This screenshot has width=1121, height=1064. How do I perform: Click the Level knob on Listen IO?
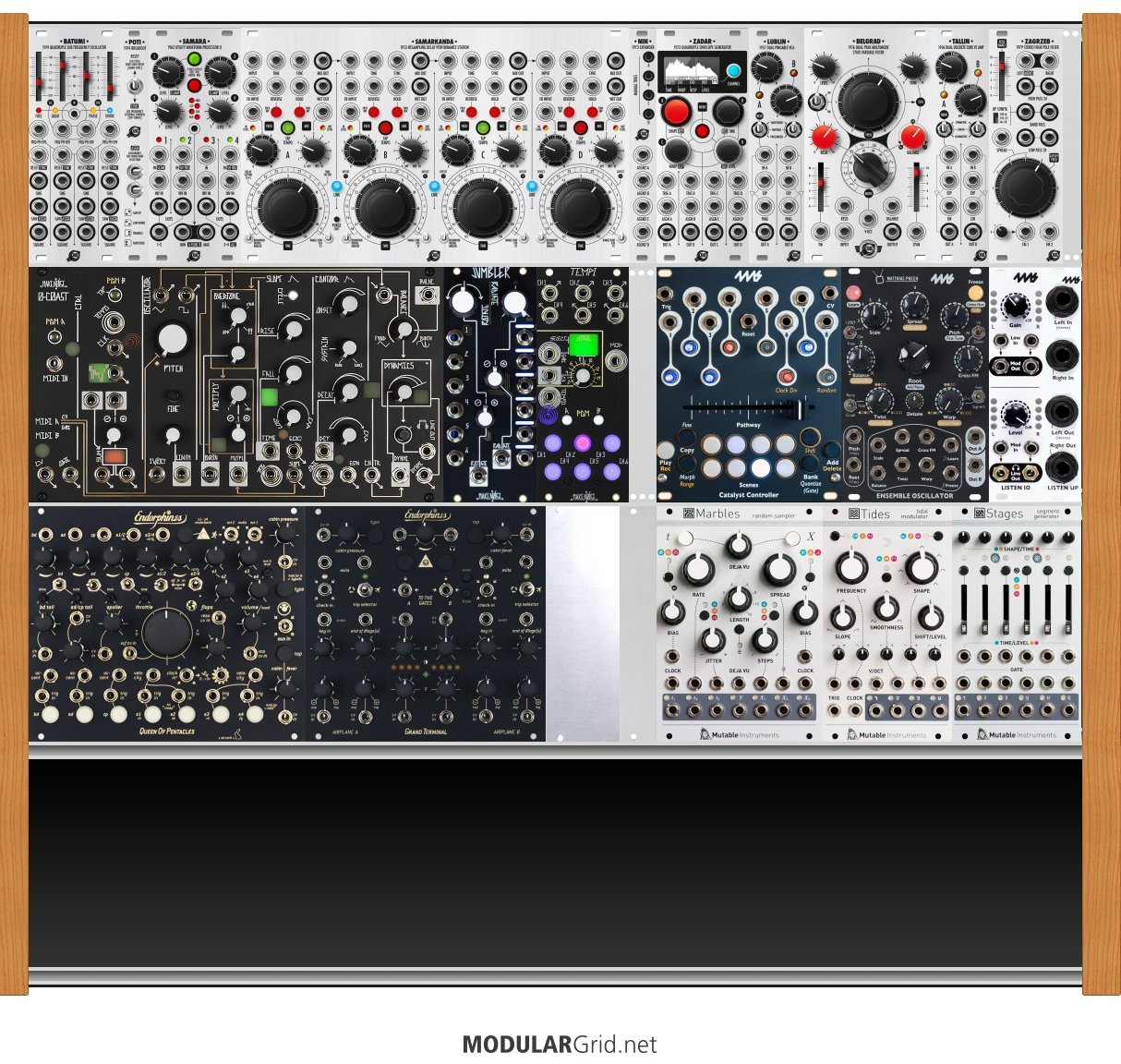[1015, 415]
